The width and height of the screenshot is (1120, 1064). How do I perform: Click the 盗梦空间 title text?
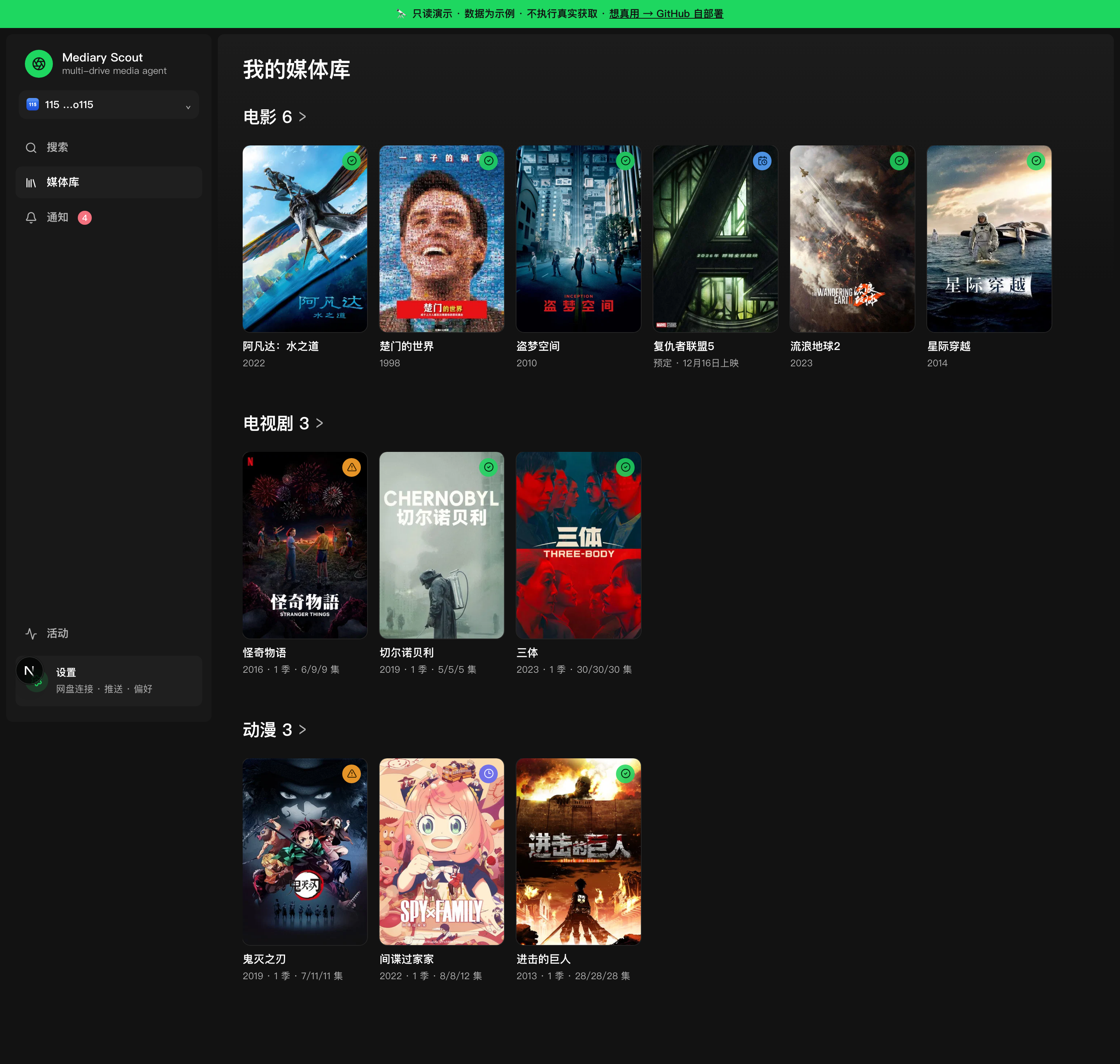click(x=538, y=346)
